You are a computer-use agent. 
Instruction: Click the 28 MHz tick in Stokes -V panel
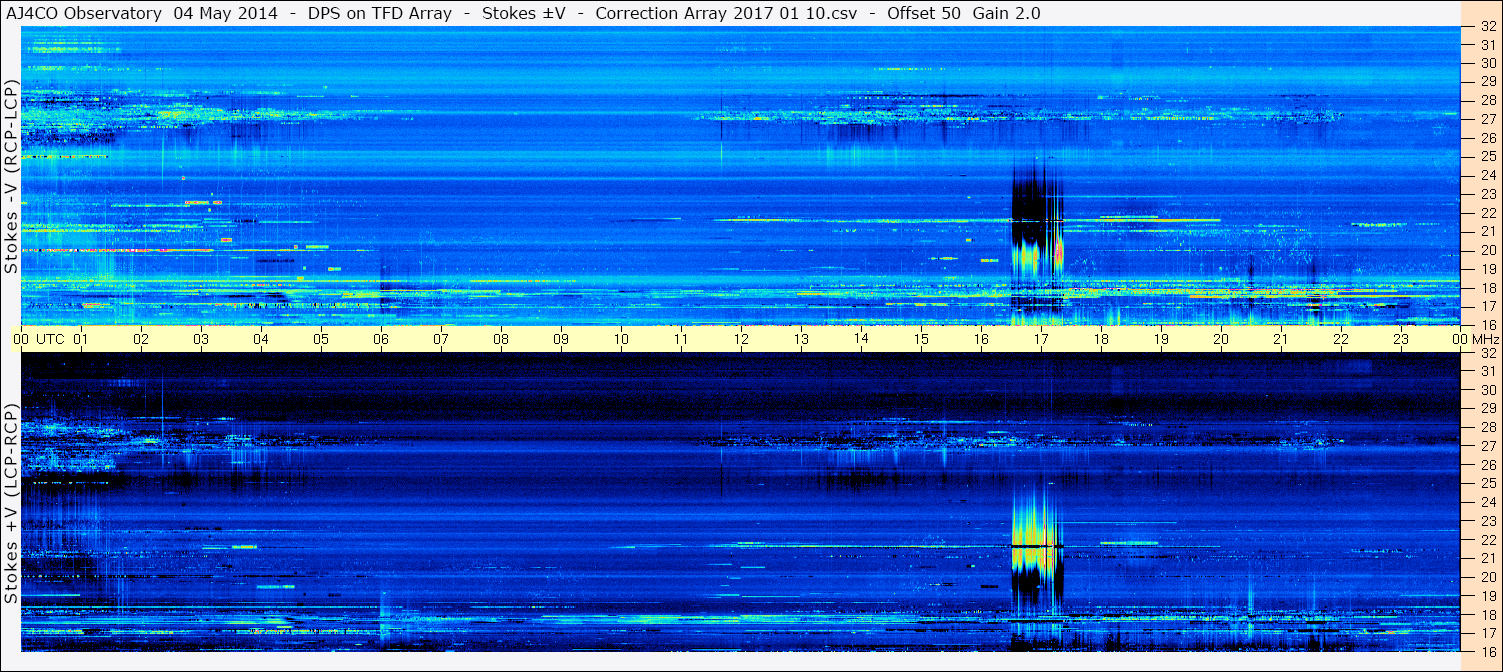pos(1487,100)
